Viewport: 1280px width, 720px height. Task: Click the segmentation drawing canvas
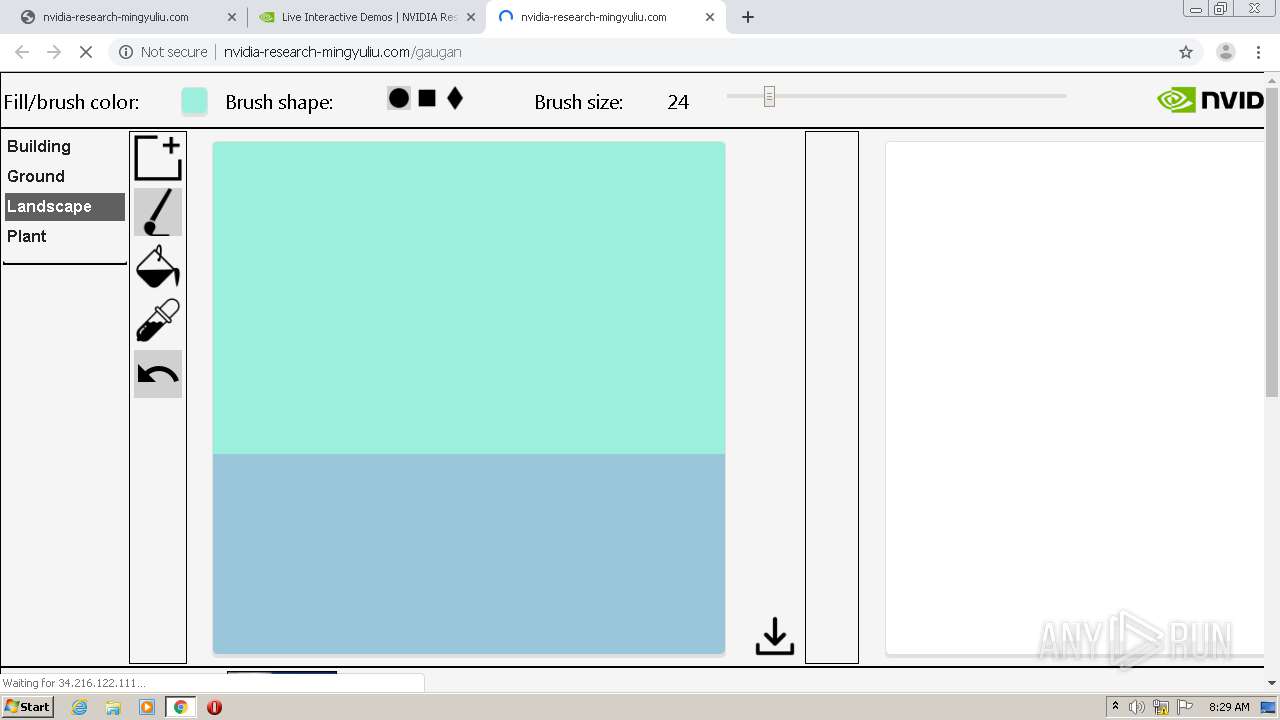tap(469, 398)
